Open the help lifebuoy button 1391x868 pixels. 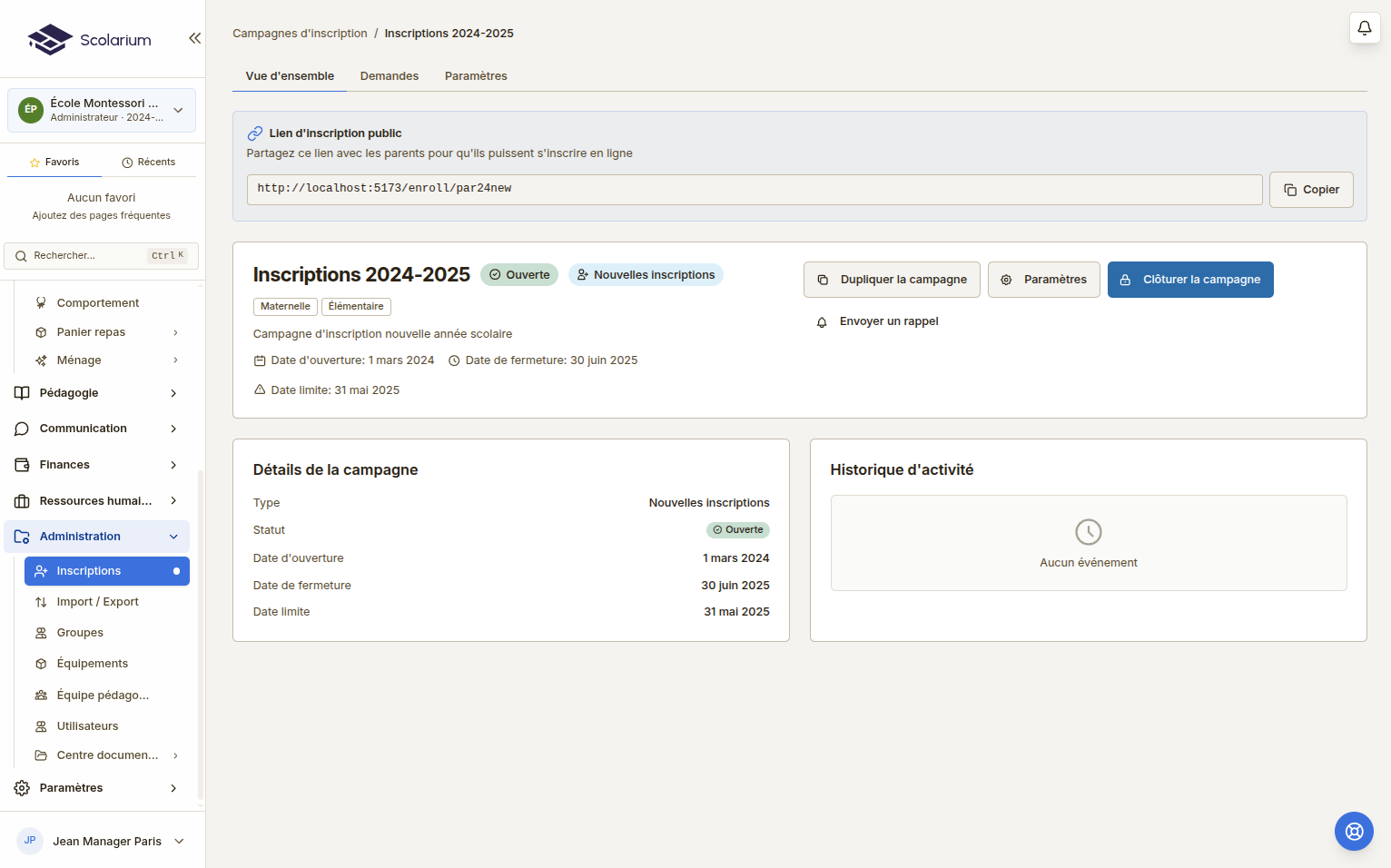tap(1353, 831)
